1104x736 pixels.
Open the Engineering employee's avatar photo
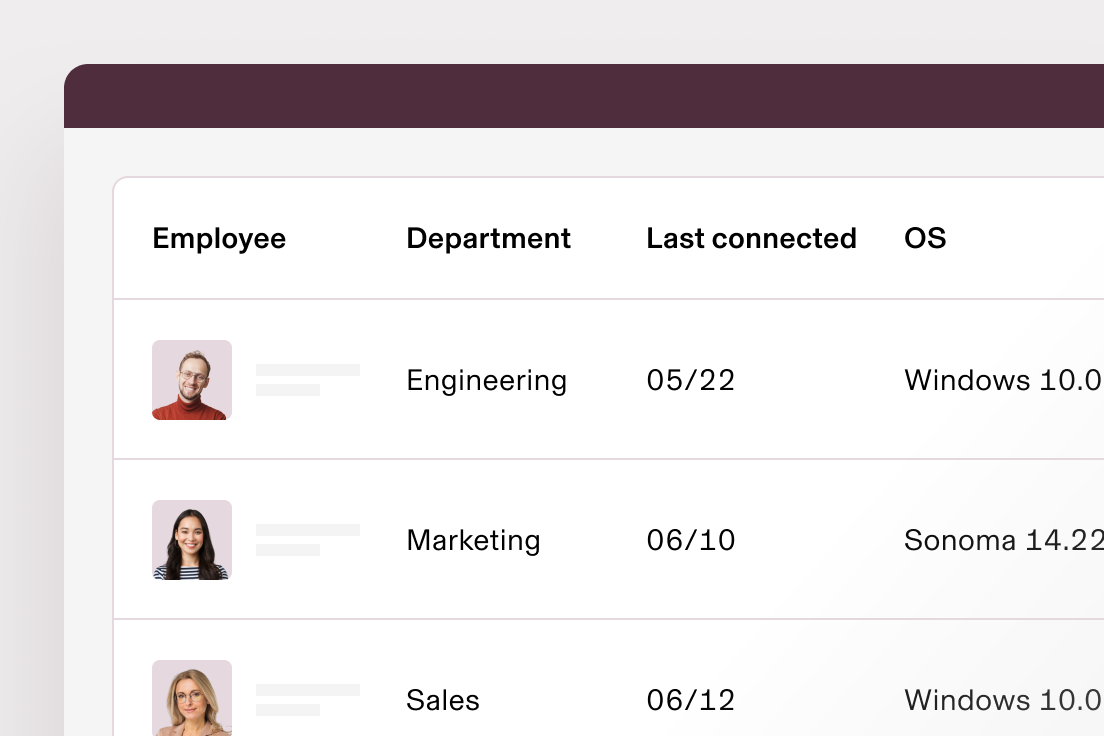click(192, 380)
